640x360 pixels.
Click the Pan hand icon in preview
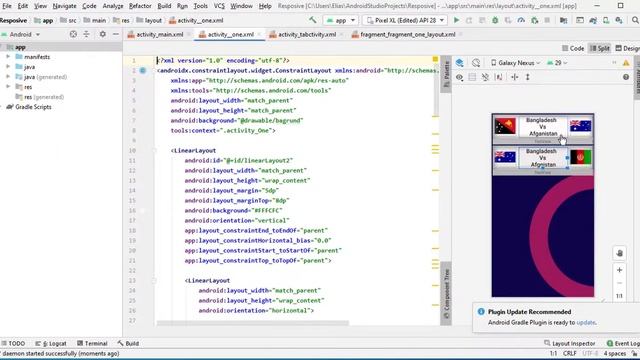coord(619,253)
